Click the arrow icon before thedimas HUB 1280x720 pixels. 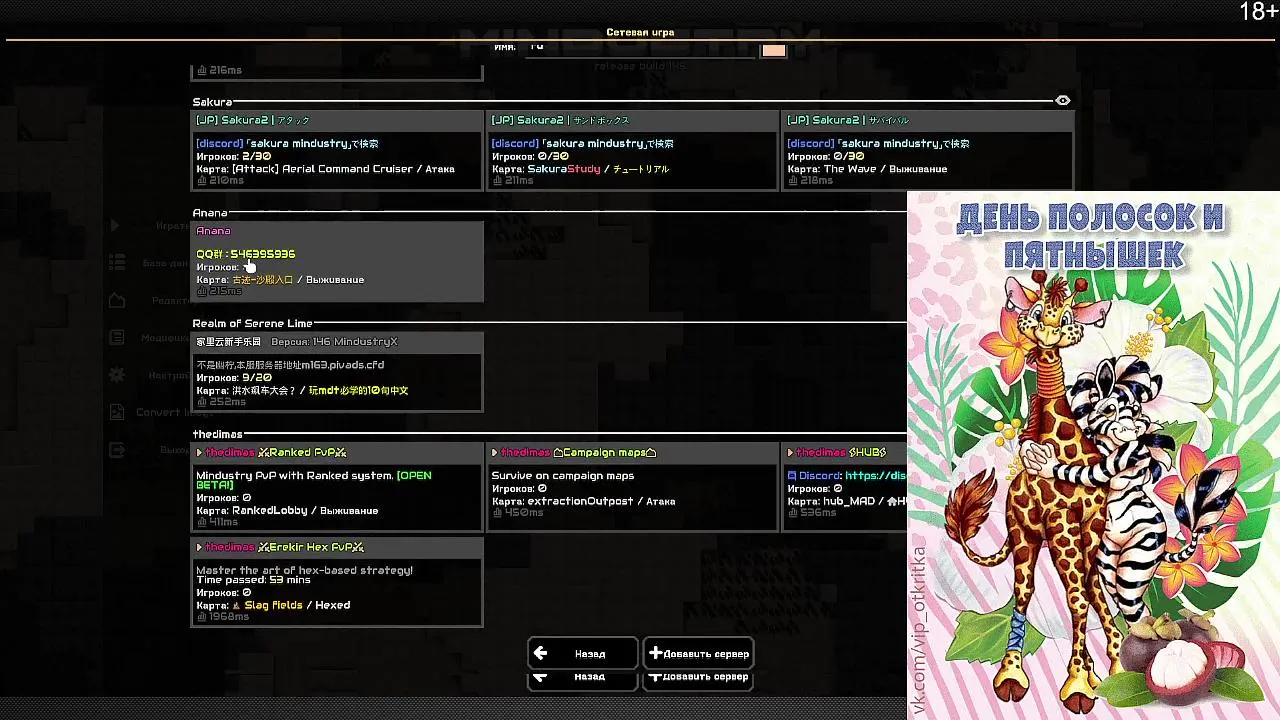point(791,453)
